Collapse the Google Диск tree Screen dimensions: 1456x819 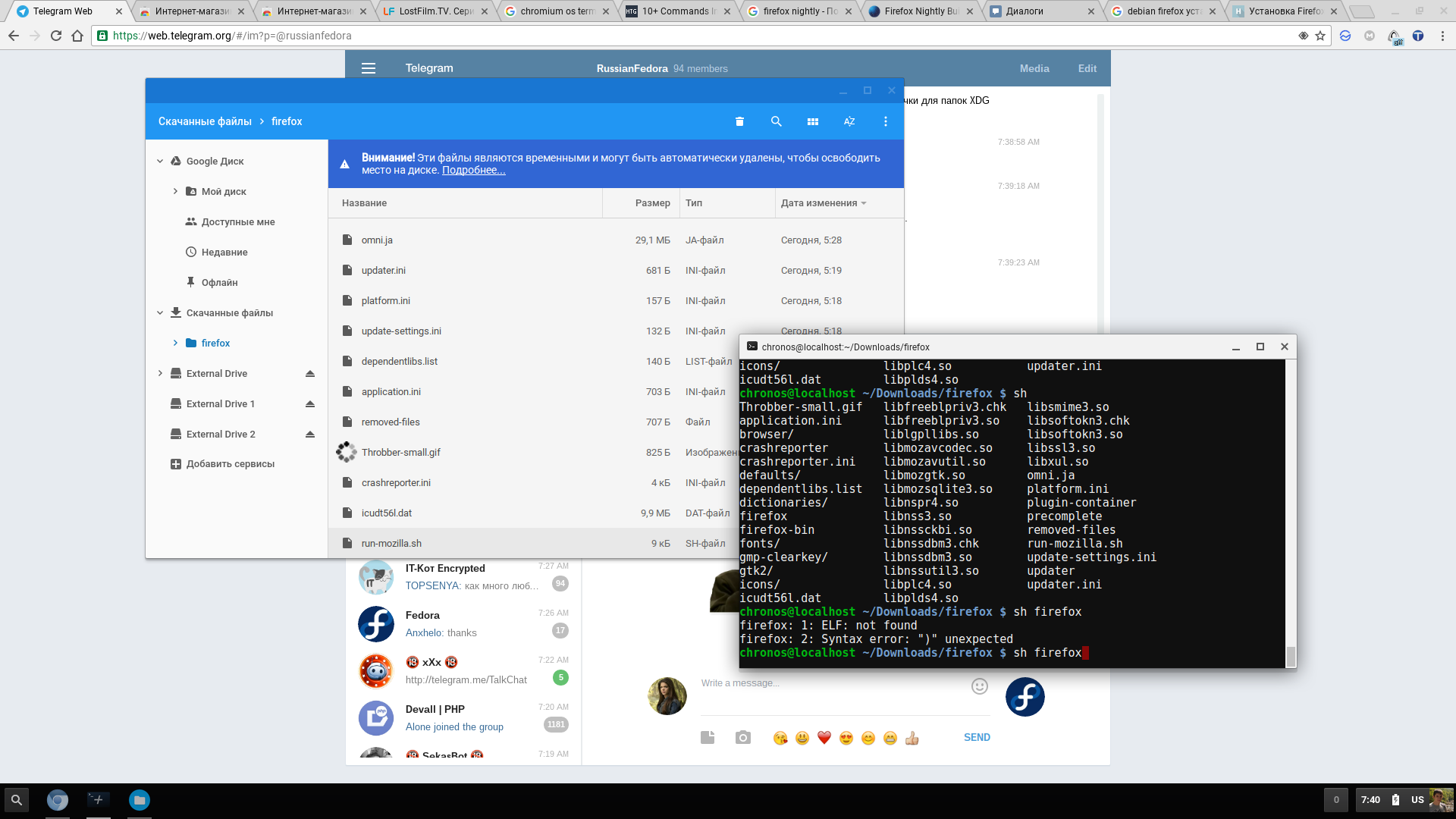160,162
